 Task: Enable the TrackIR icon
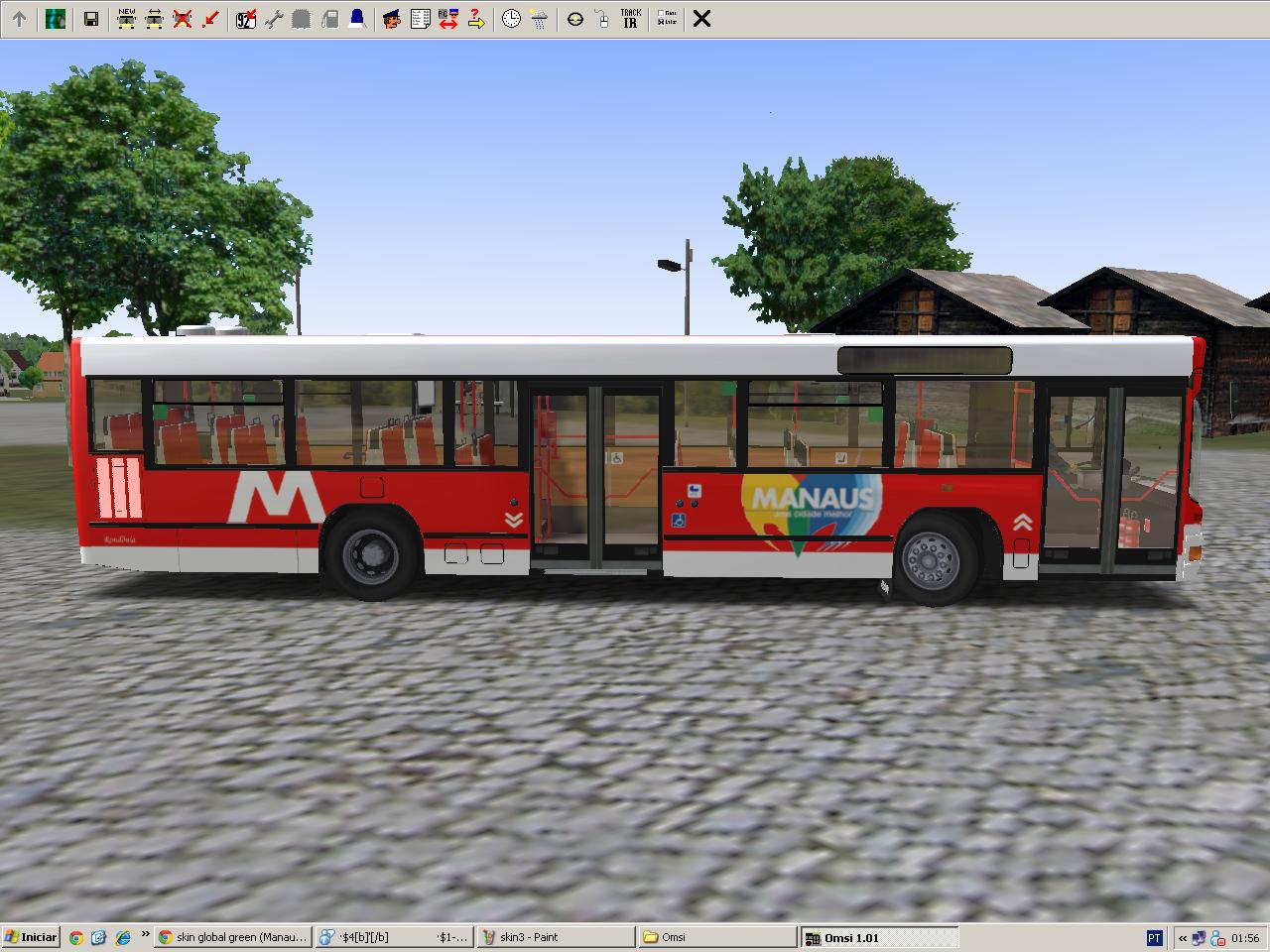[630, 18]
